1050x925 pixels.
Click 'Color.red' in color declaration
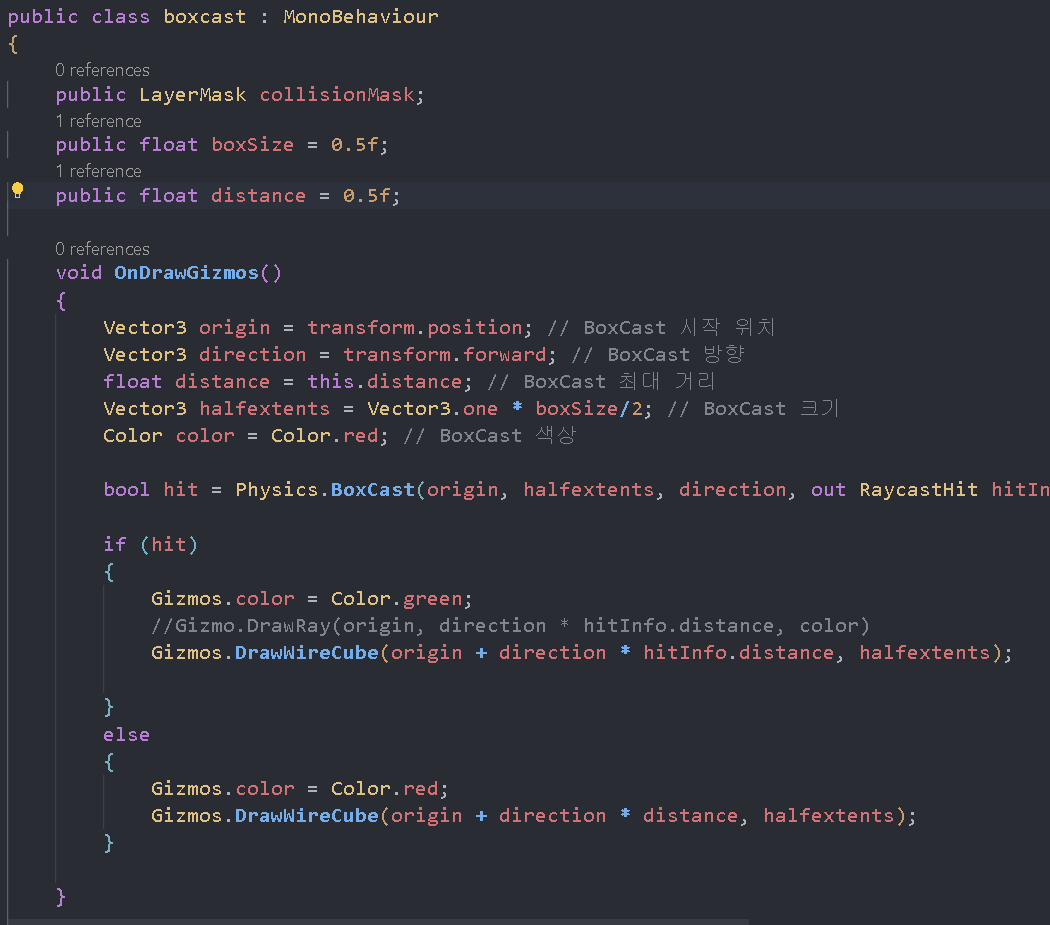325,436
